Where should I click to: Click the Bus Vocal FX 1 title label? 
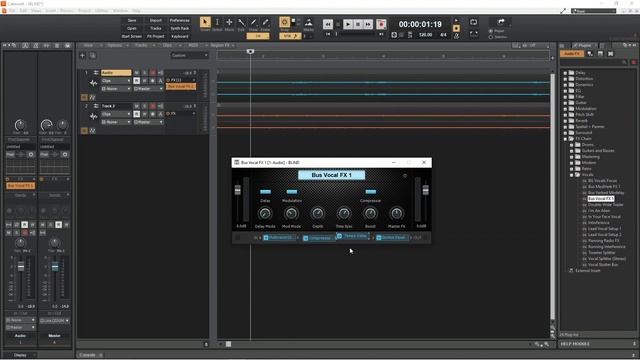331,175
